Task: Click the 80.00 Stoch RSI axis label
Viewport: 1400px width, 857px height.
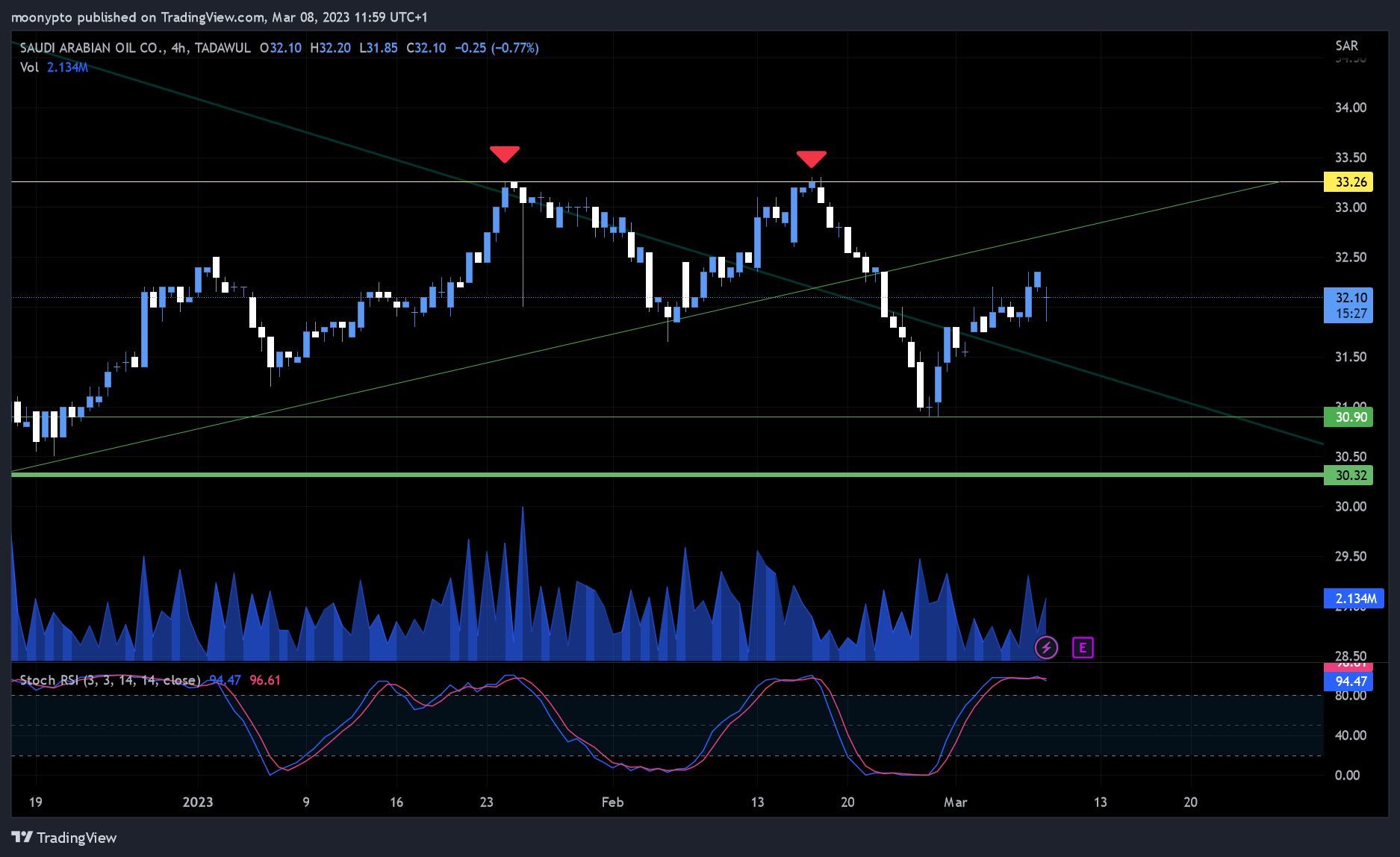Action: click(1351, 696)
